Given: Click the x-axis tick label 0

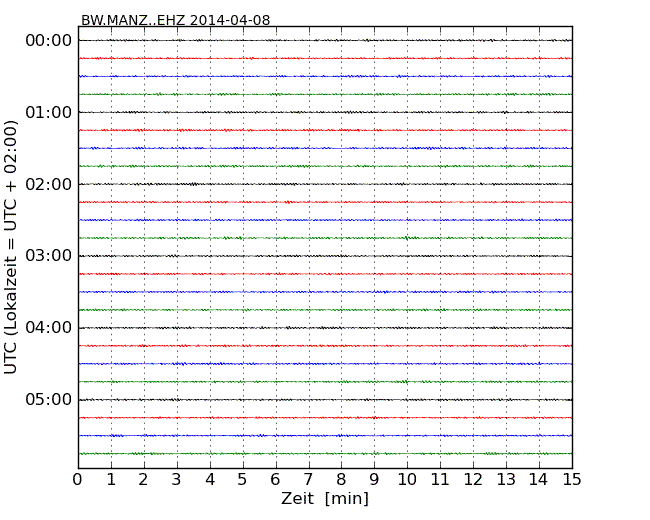Looking at the screenshot, I should [x=78, y=479].
